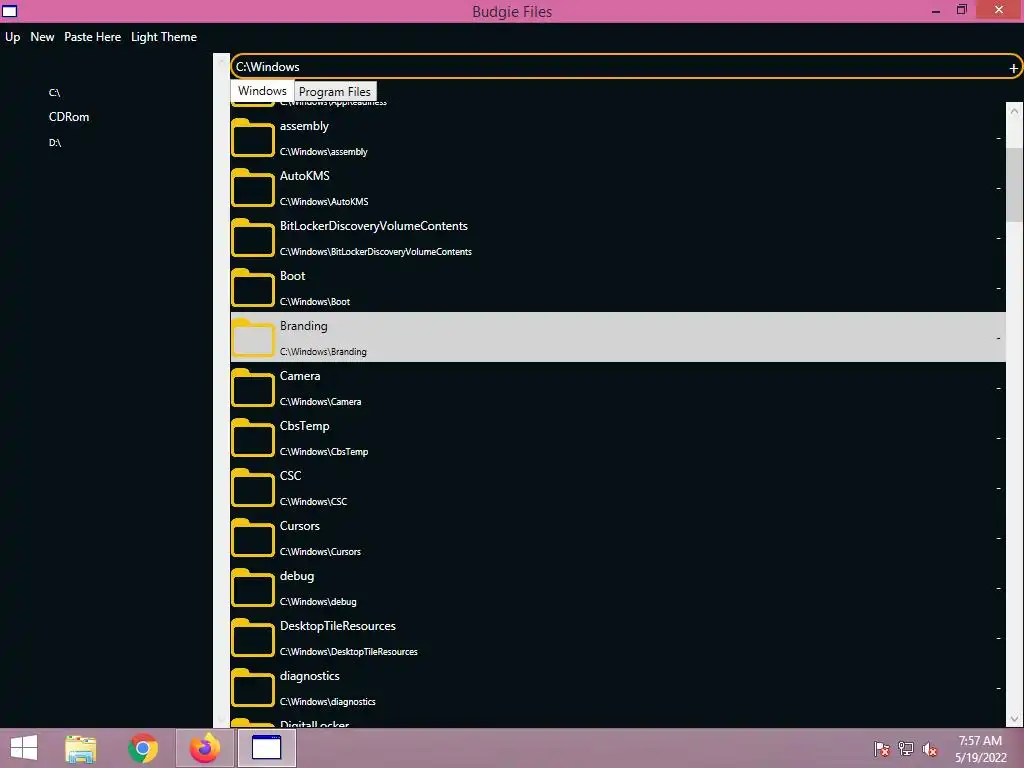The width and height of the screenshot is (1024, 768).
Task: Click the path text 'C:\Windows\CSC'
Action: (x=313, y=502)
